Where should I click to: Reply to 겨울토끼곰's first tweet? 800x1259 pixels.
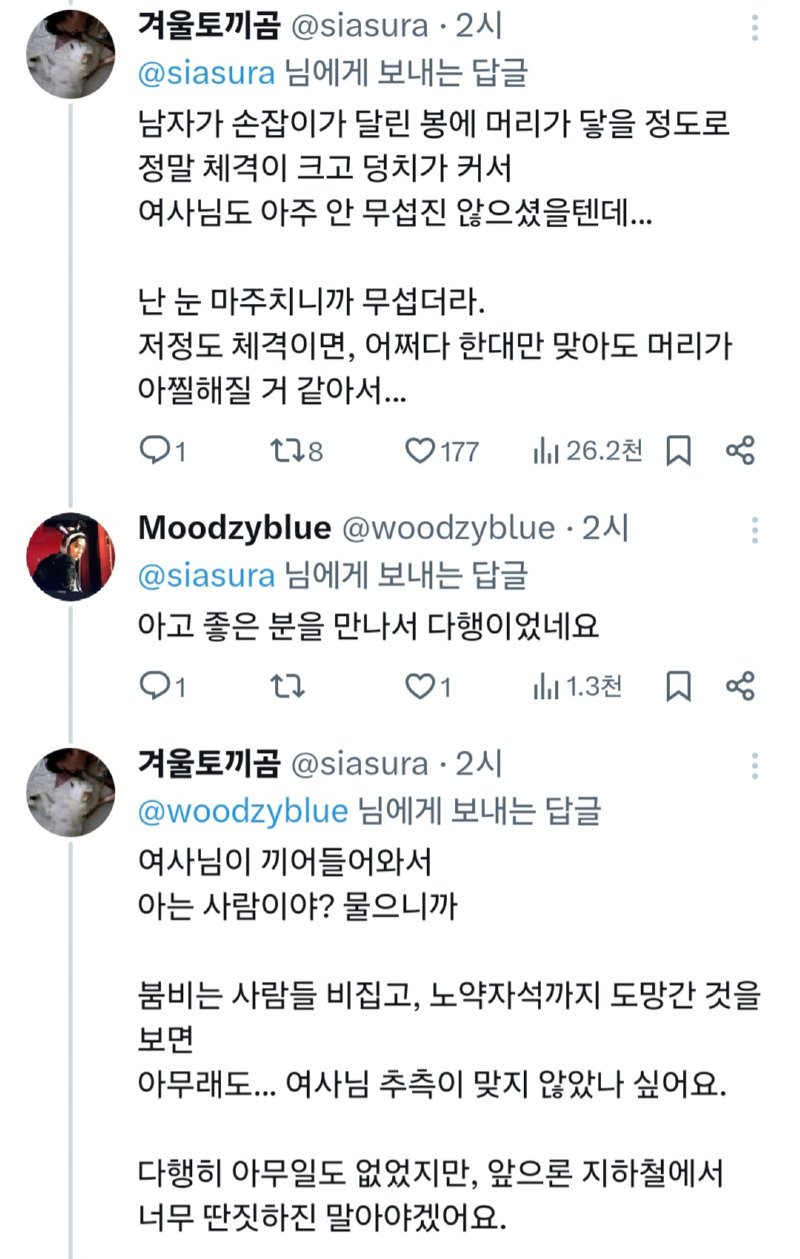(154, 450)
